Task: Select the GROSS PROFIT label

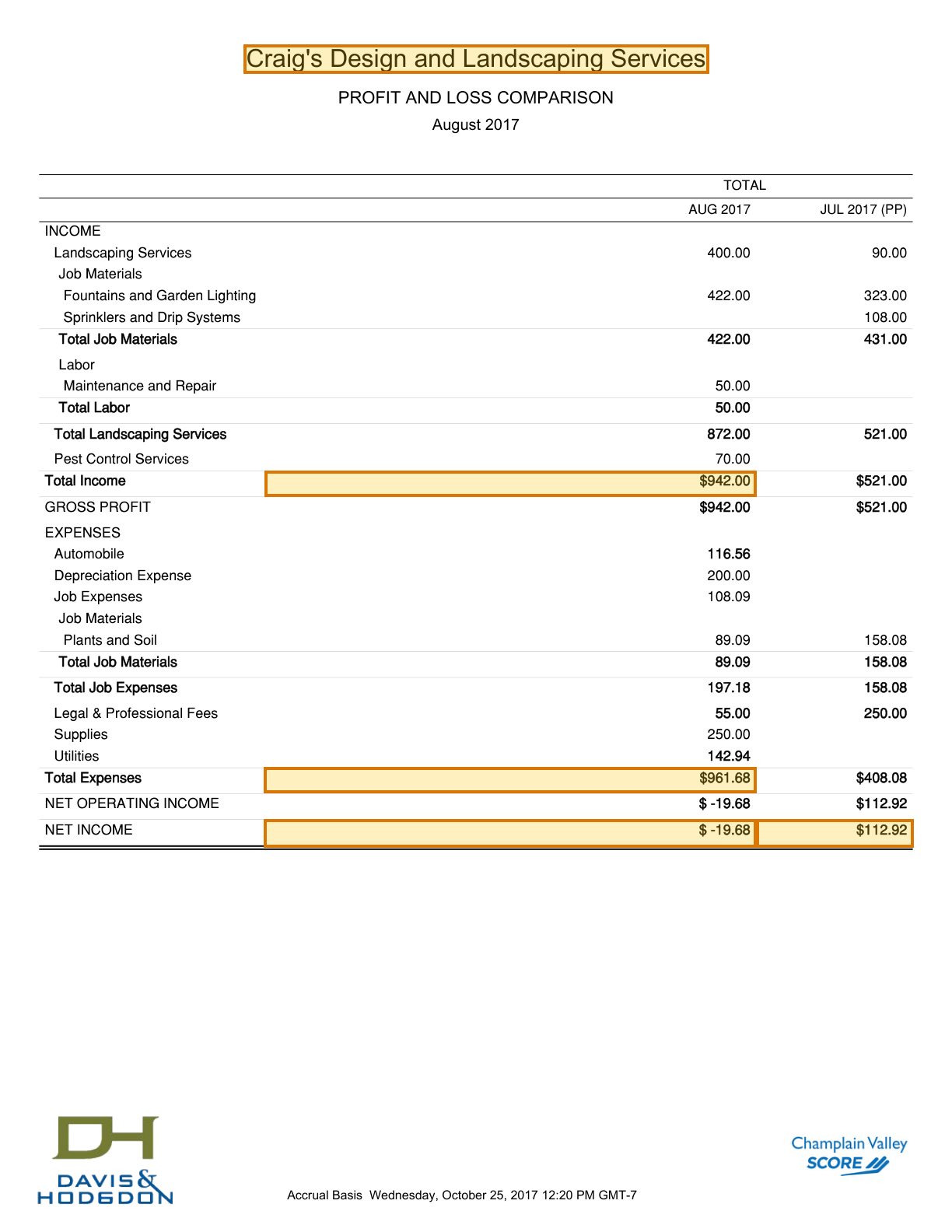Action: [98, 507]
